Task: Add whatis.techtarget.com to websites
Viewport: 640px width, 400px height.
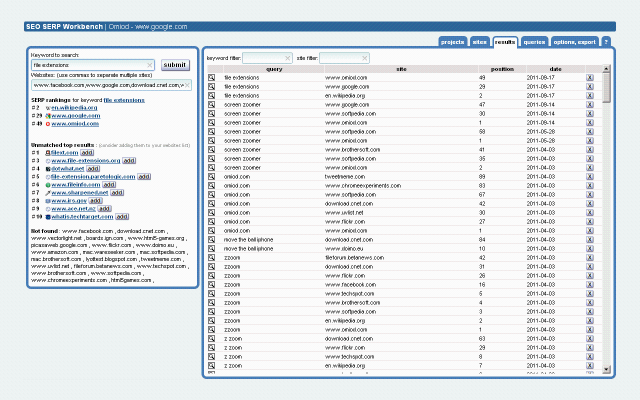Action: click(x=122, y=217)
